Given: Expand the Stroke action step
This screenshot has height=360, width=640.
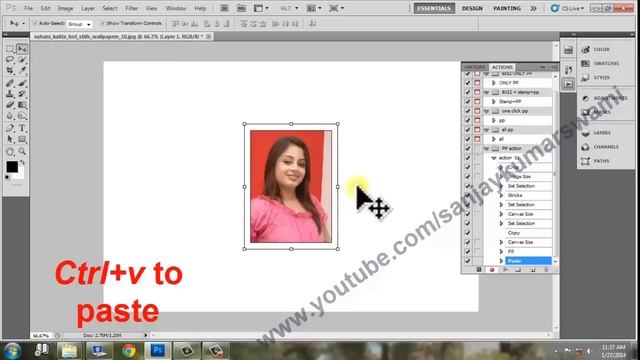Looking at the screenshot, I should click(x=502, y=196).
